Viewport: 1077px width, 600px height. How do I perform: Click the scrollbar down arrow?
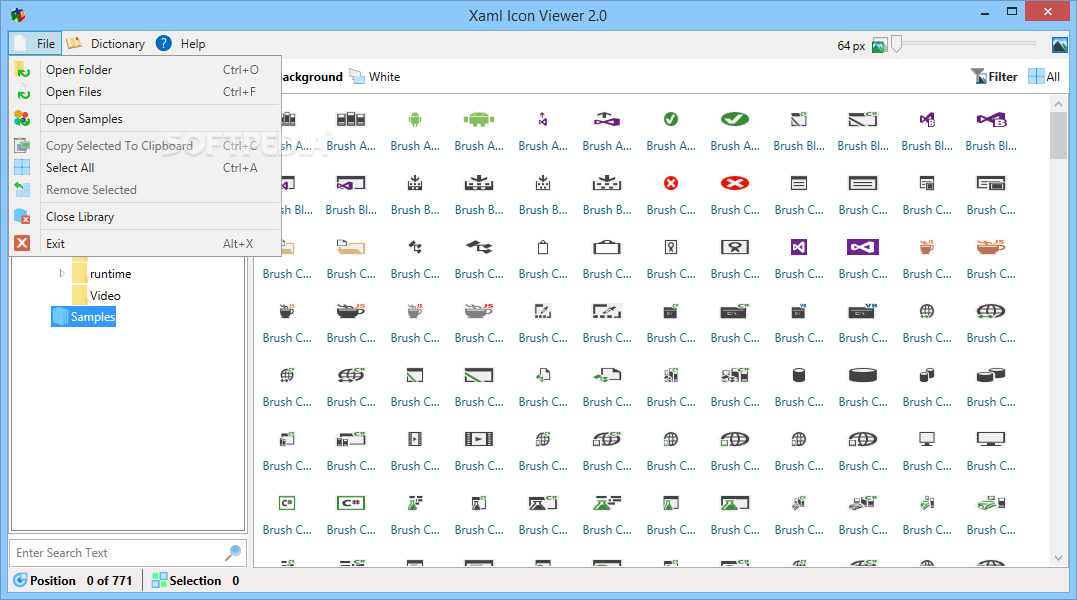(x=1058, y=558)
